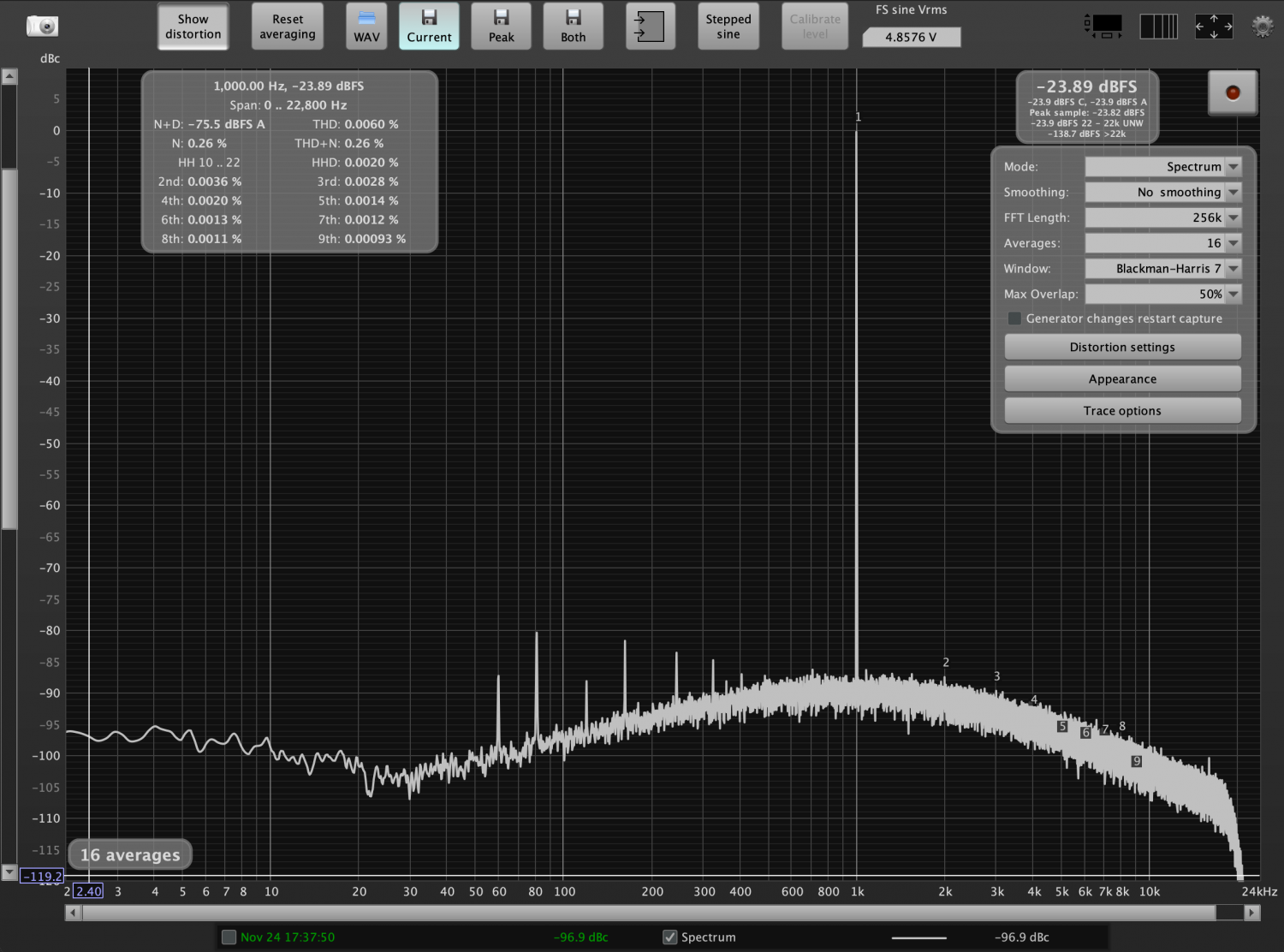Click the FS sine Vrms field 4.8576 V
Viewport: 1284px width, 952px height.
click(x=911, y=37)
